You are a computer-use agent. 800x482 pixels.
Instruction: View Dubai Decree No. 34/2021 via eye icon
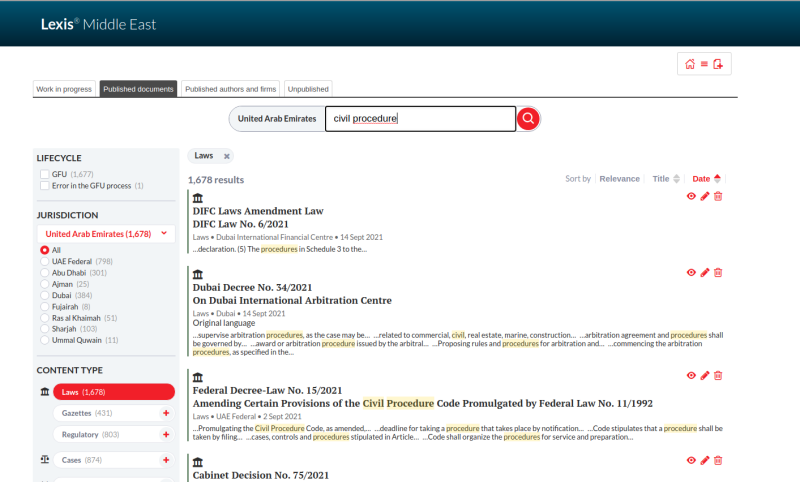[x=691, y=272]
